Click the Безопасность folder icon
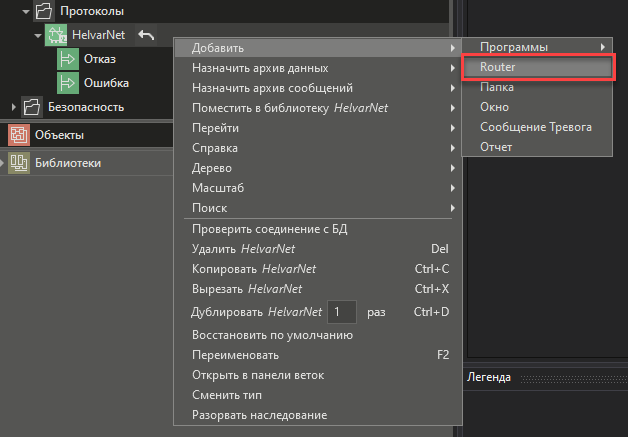 31,106
